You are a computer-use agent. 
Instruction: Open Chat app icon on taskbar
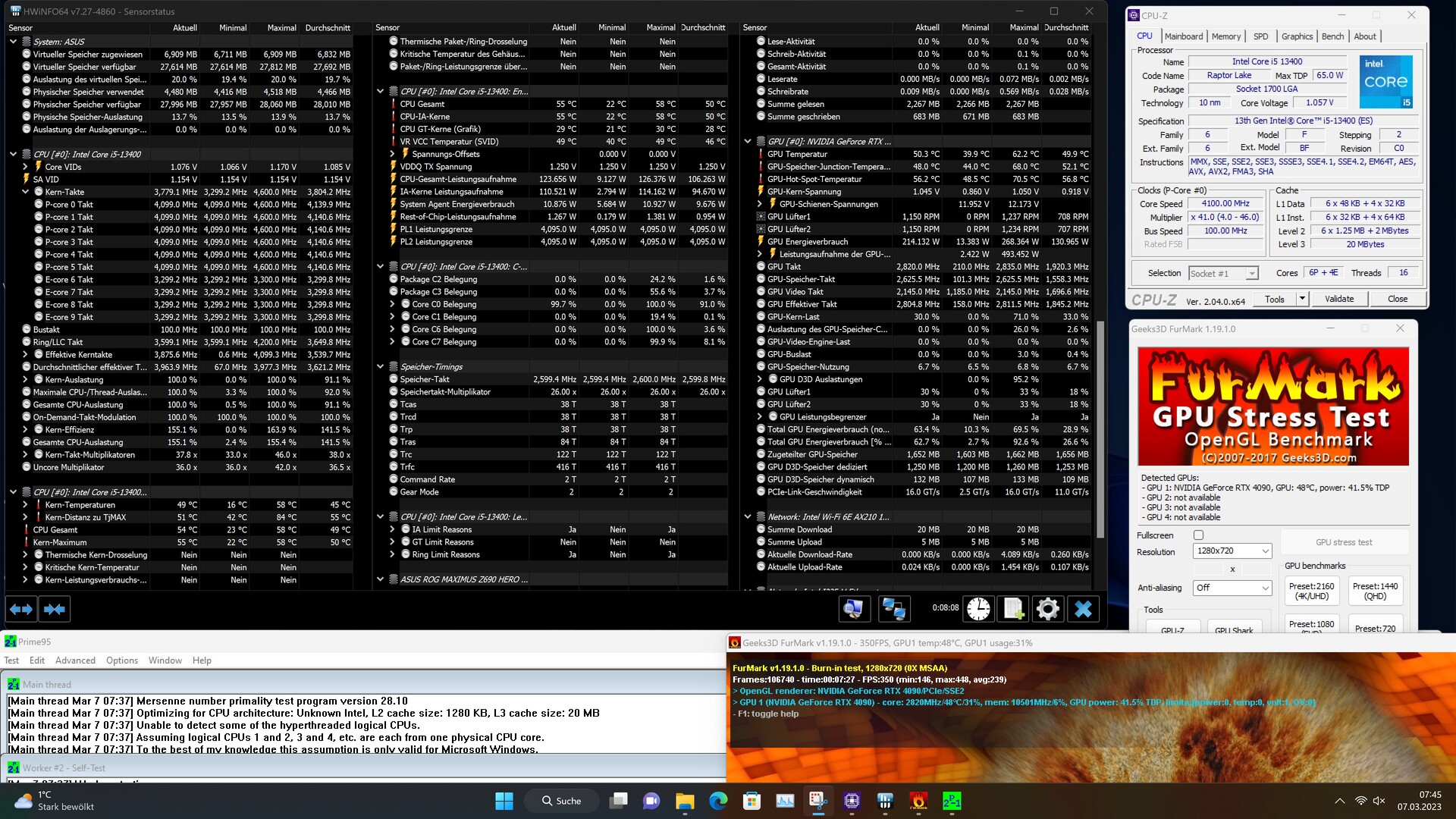(651, 801)
